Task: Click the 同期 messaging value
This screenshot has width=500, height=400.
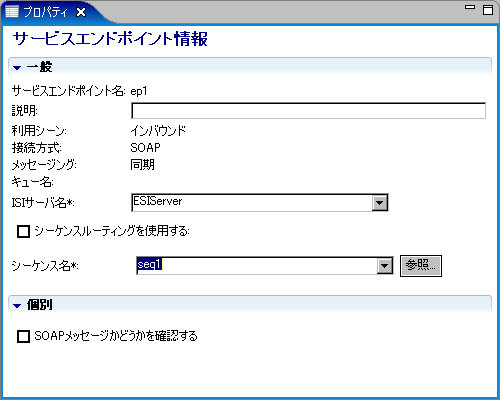Action: (x=142, y=164)
